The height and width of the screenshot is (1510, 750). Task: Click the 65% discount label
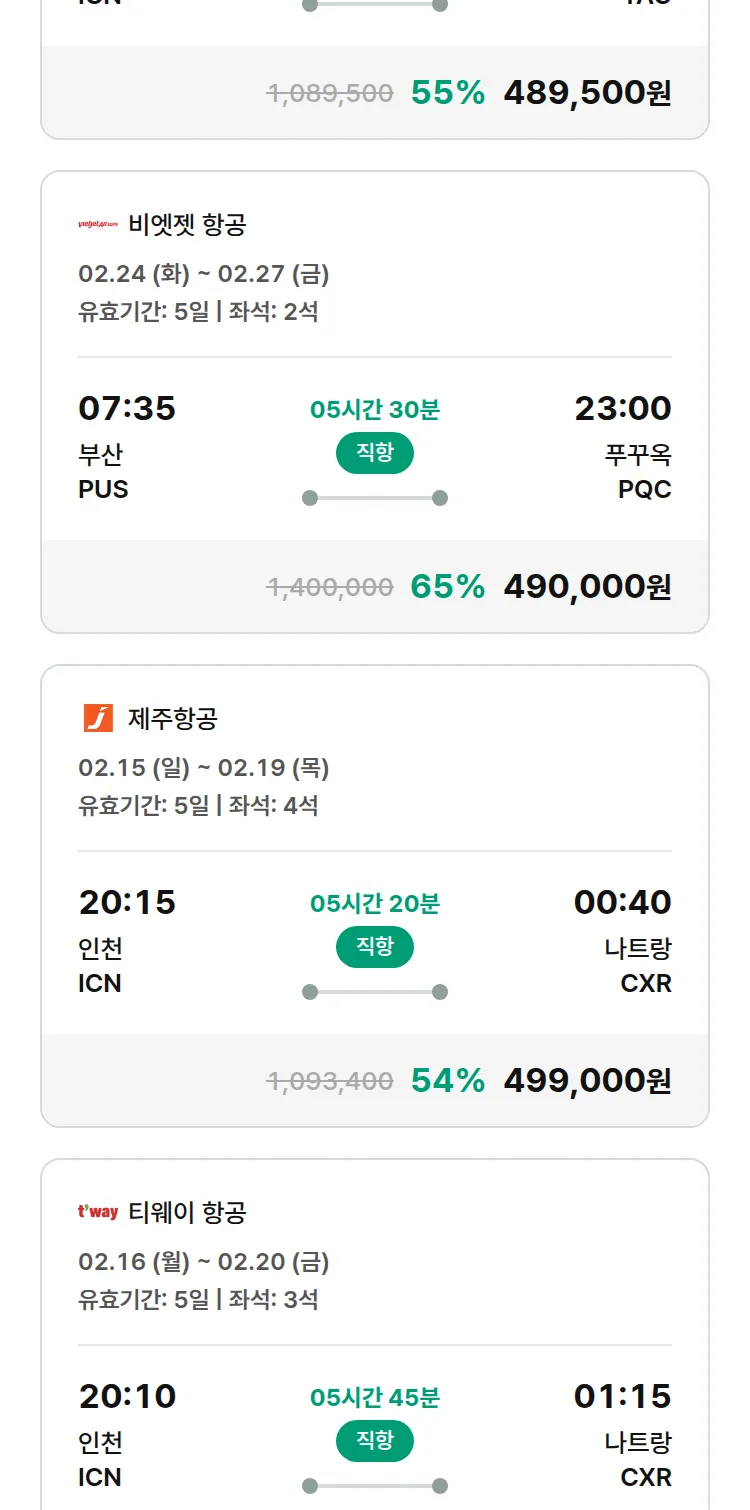[447, 586]
